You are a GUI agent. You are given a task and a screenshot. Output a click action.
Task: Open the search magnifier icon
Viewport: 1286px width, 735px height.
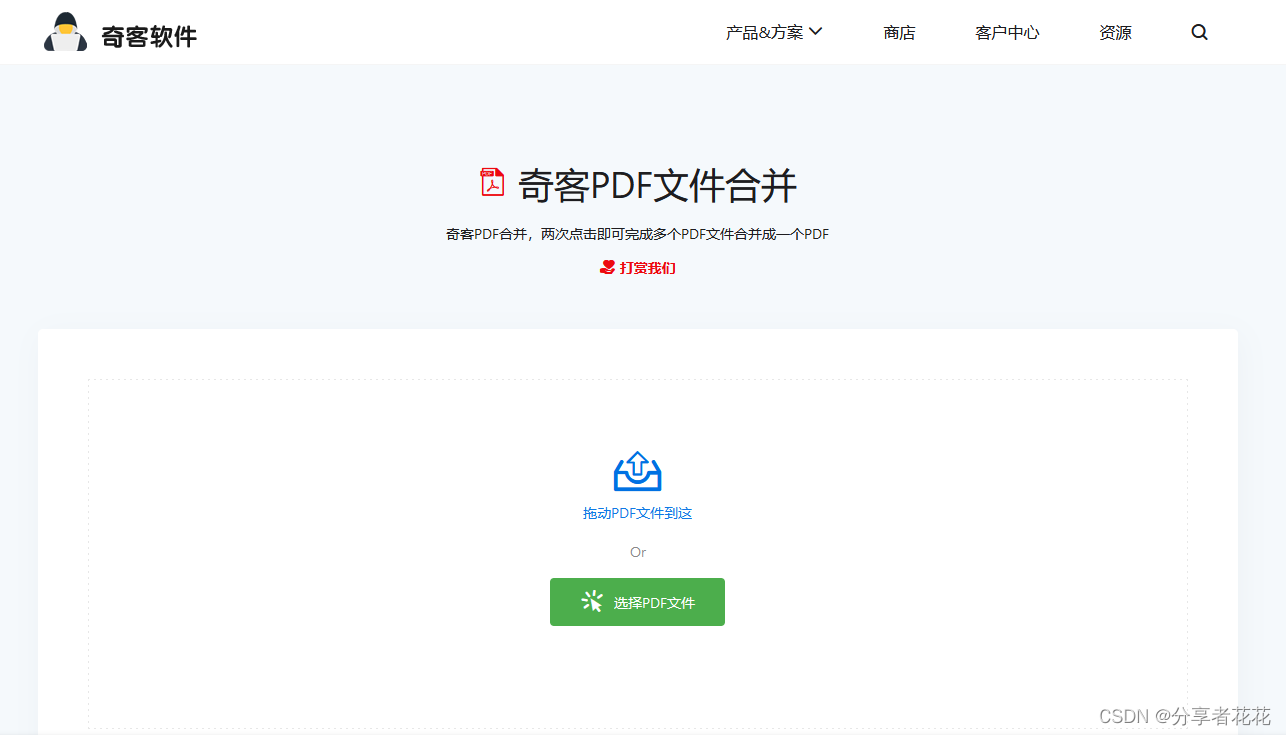[1200, 32]
